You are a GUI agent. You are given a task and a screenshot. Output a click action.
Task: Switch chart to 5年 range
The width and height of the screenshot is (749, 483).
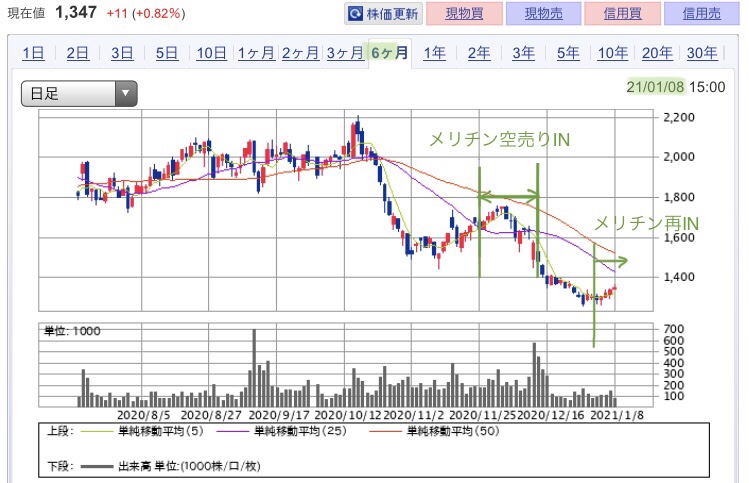(568, 53)
